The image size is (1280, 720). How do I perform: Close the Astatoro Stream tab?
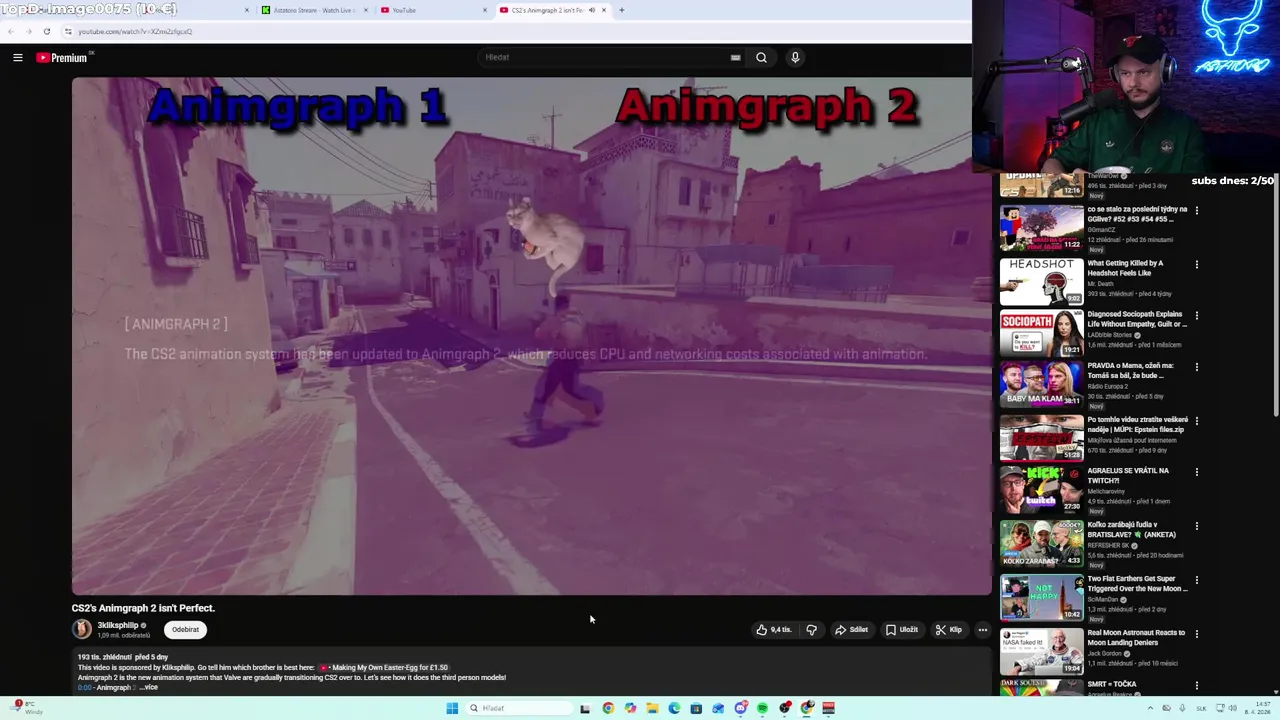coord(366,10)
